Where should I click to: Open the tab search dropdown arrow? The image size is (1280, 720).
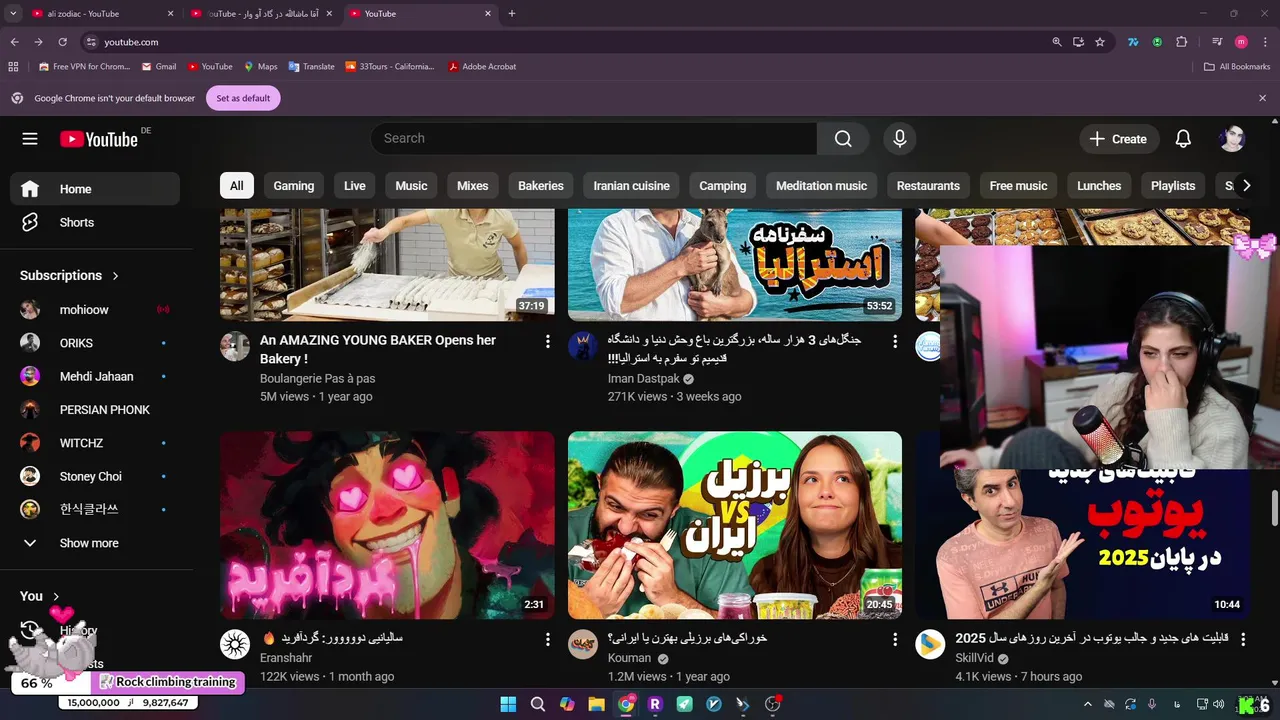click(13, 14)
